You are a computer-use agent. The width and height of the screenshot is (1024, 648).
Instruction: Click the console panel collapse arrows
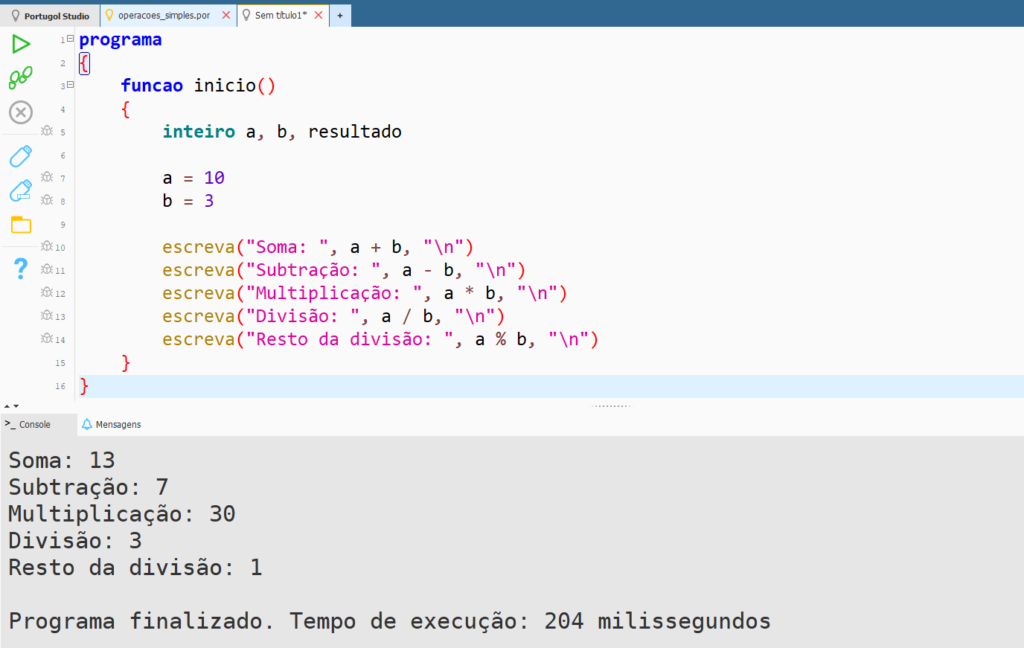tap(11, 406)
